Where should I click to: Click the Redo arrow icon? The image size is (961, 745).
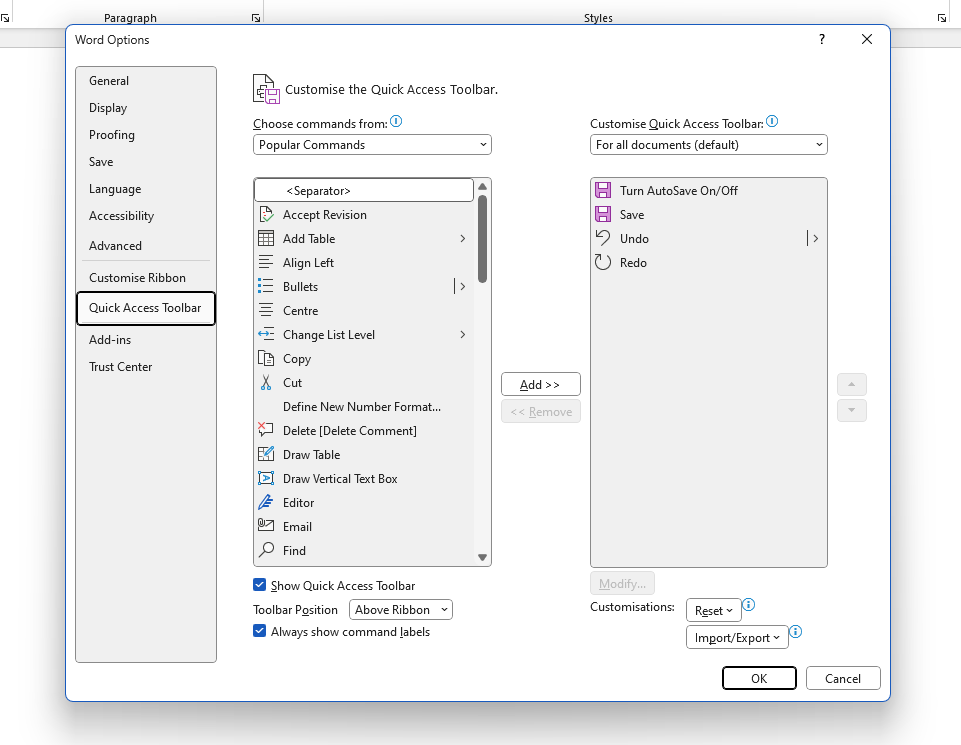603,262
